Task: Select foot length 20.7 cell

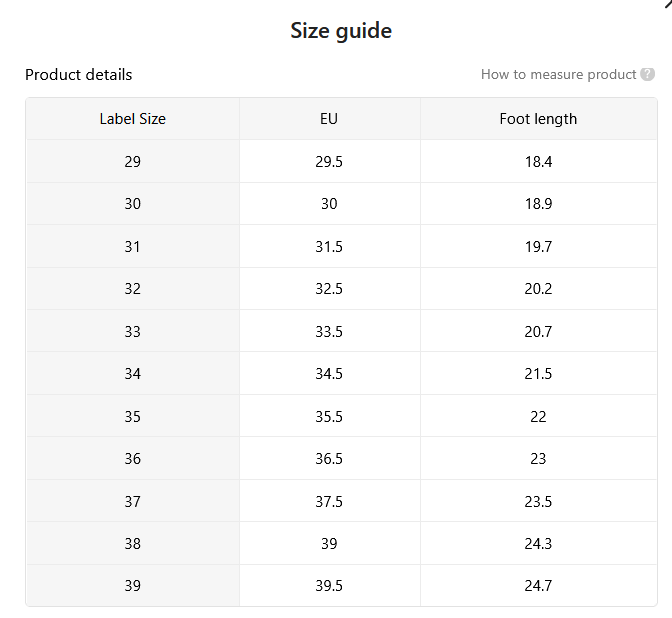Action: click(538, 331)
